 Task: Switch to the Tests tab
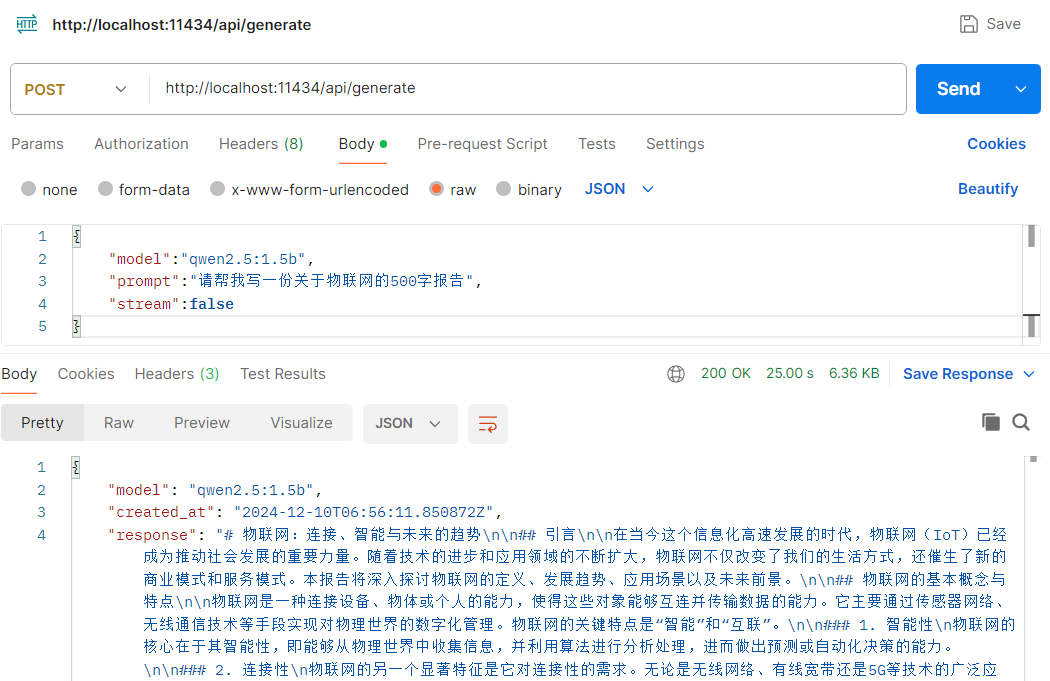pyautogui.click(x=597, y=144)
